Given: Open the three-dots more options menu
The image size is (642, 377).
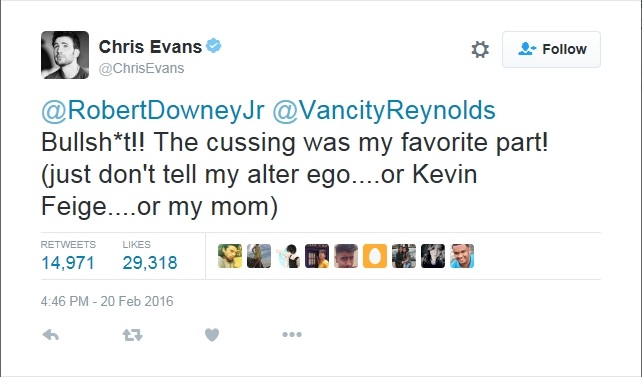Looking at the screenshot, I should click(x=292, y=334).
